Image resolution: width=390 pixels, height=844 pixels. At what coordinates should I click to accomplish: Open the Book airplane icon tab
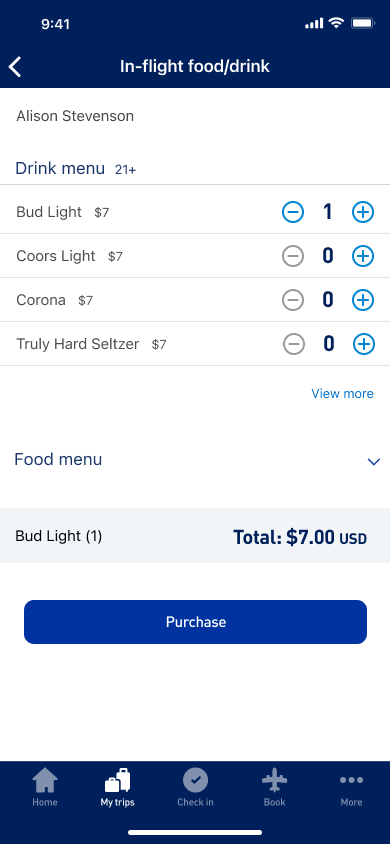click(274, 787)
